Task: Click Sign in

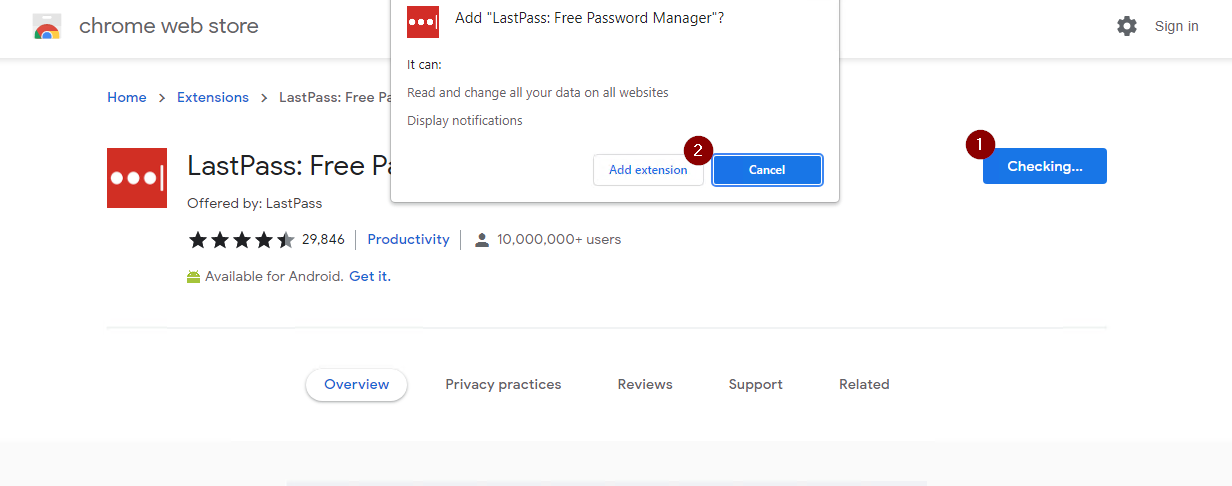Action: tap(1176, 26)
